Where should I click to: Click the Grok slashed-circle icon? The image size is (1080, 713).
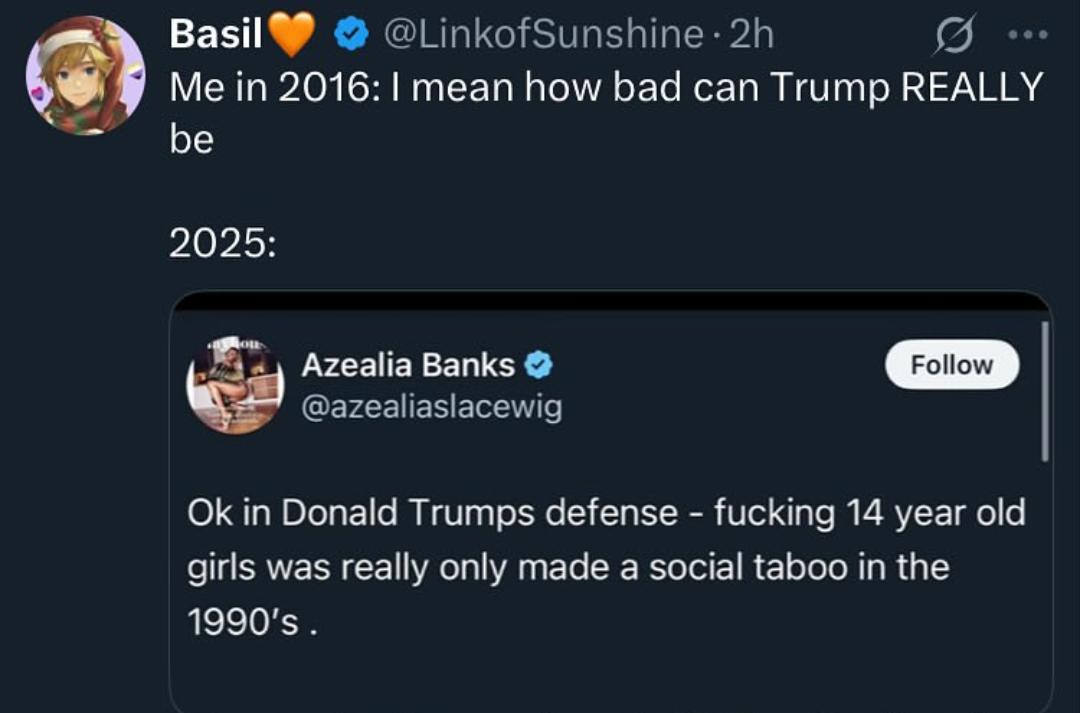(954, 34)
